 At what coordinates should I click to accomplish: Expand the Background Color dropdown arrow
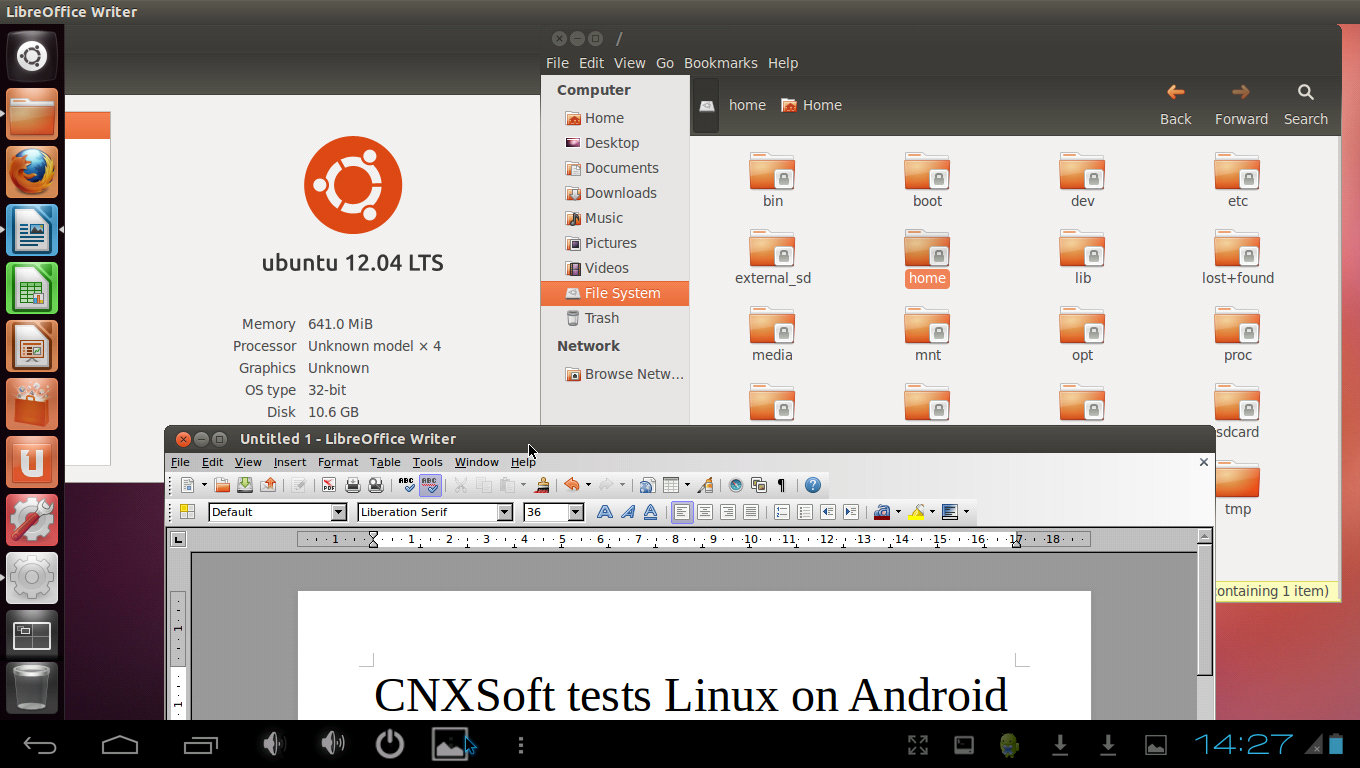point(966,512)
